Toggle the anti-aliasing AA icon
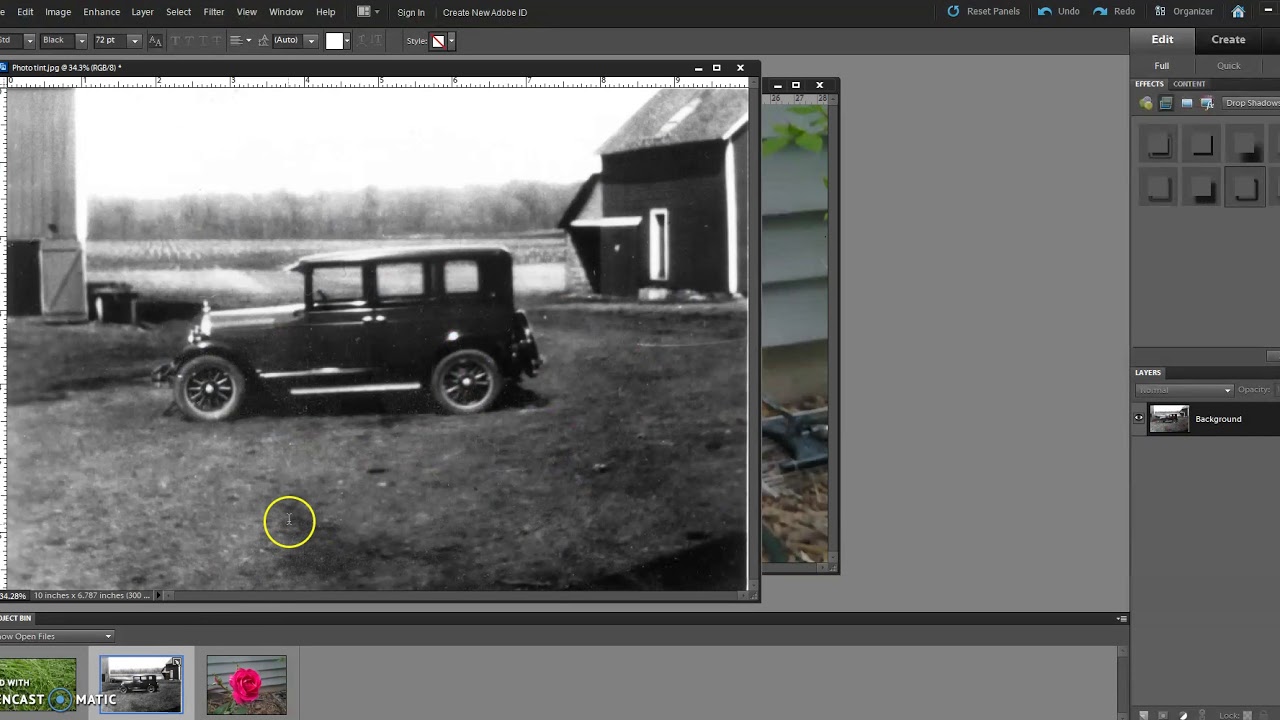This screenshot has width=1280, height=720. coord(155,41)
